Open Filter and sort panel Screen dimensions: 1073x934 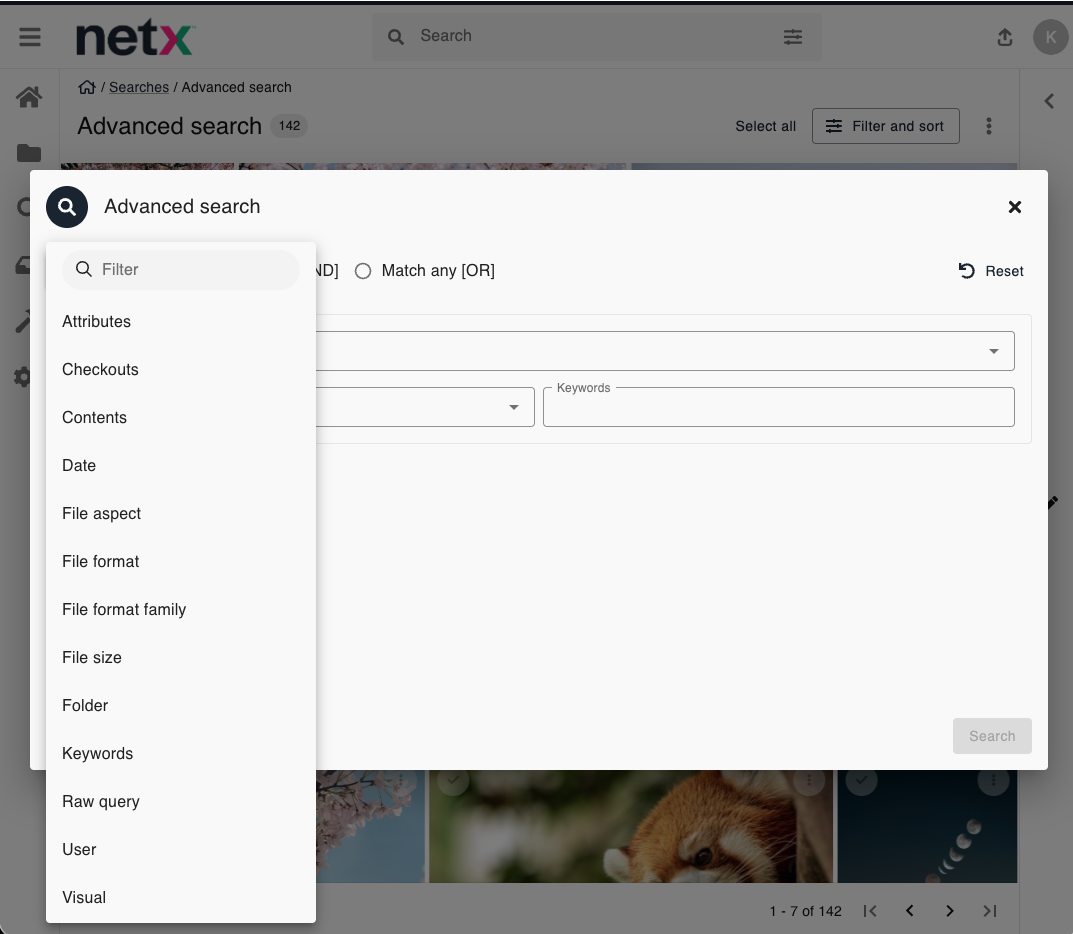(885, 126)
